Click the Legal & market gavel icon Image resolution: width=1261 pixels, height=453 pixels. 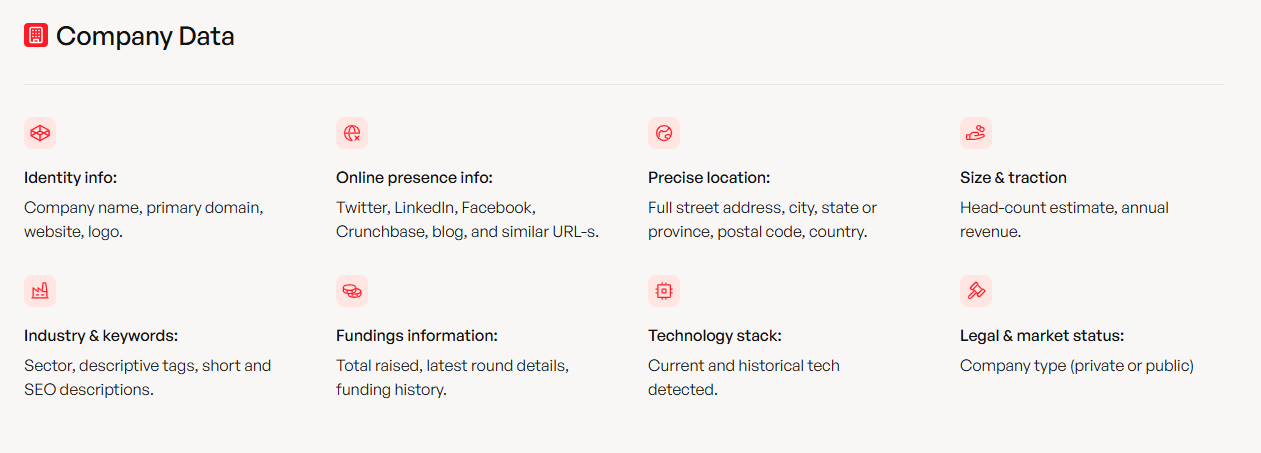[976, 291]
